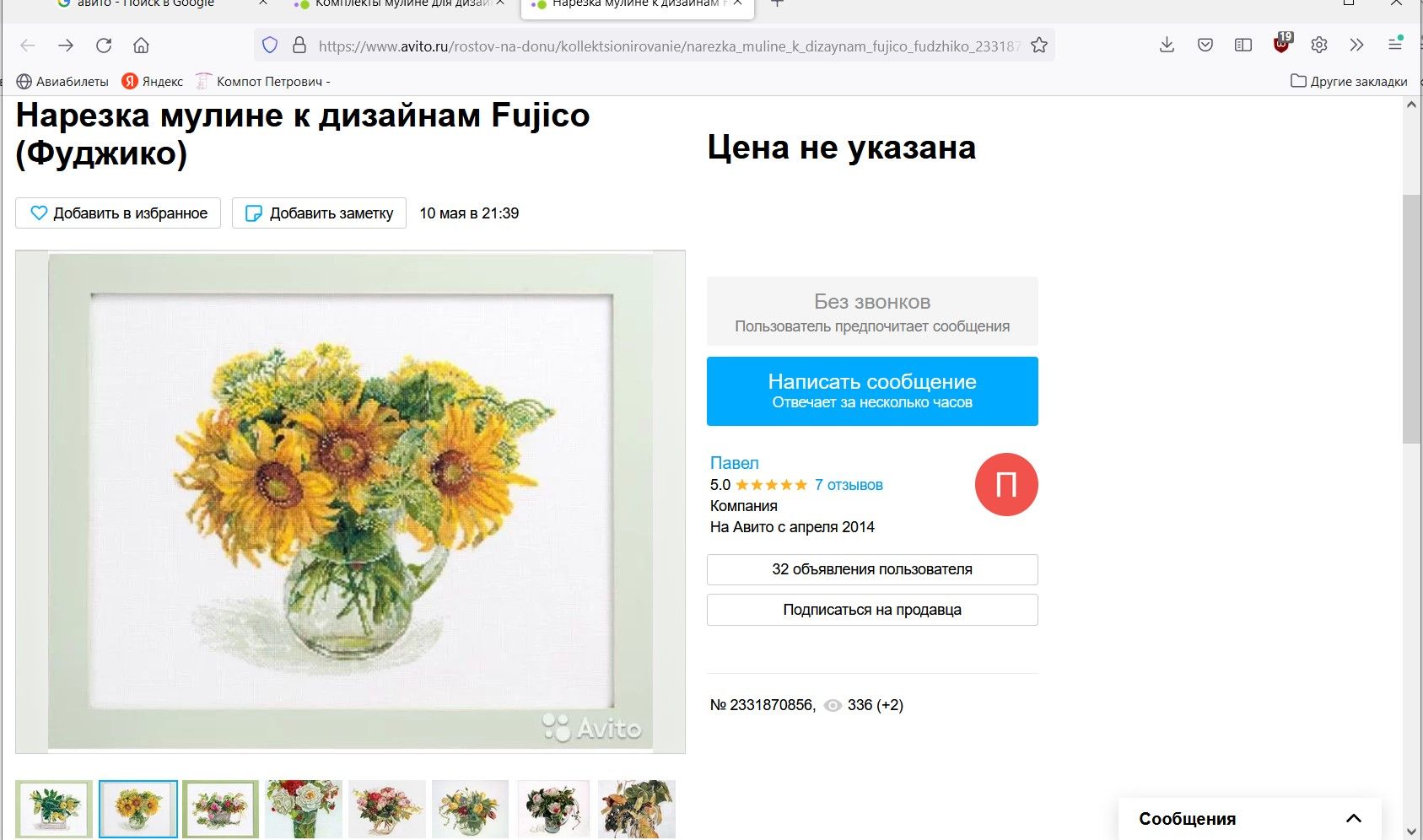Screen dimensions: 1423x840
Task: Select the red roses bouquet thumbnail
Action: pos(304,809)
